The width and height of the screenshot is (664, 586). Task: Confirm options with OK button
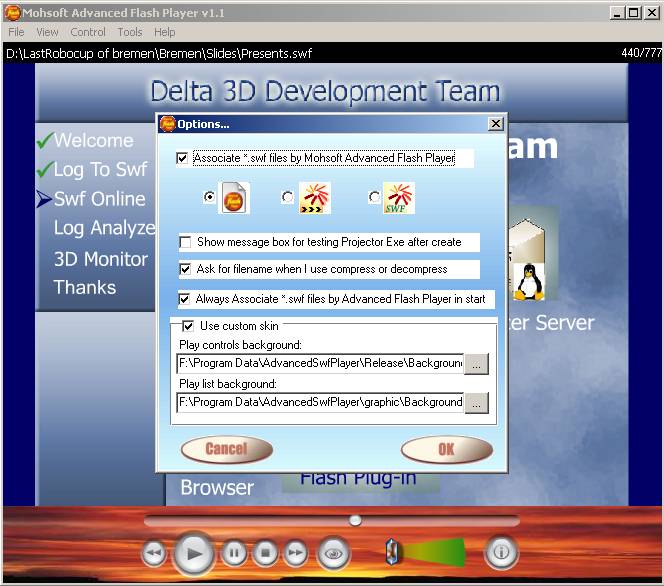tap(447, 449)
